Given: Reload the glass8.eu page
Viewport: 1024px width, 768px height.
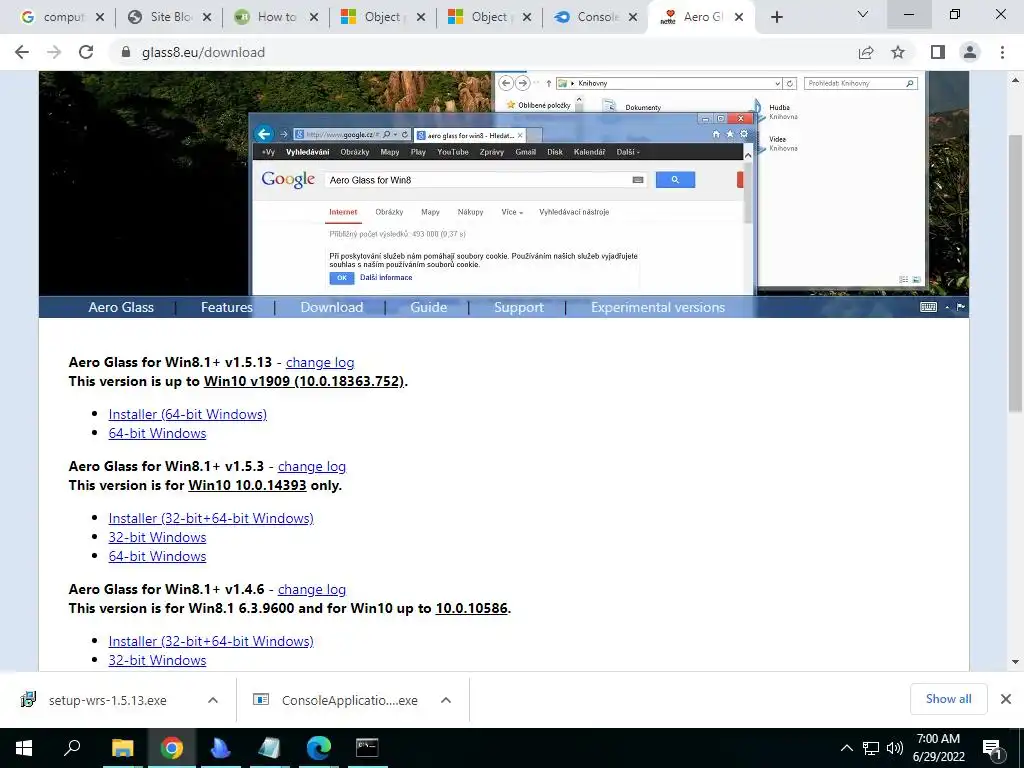Looking at the screenshot, I should [86, 52].
